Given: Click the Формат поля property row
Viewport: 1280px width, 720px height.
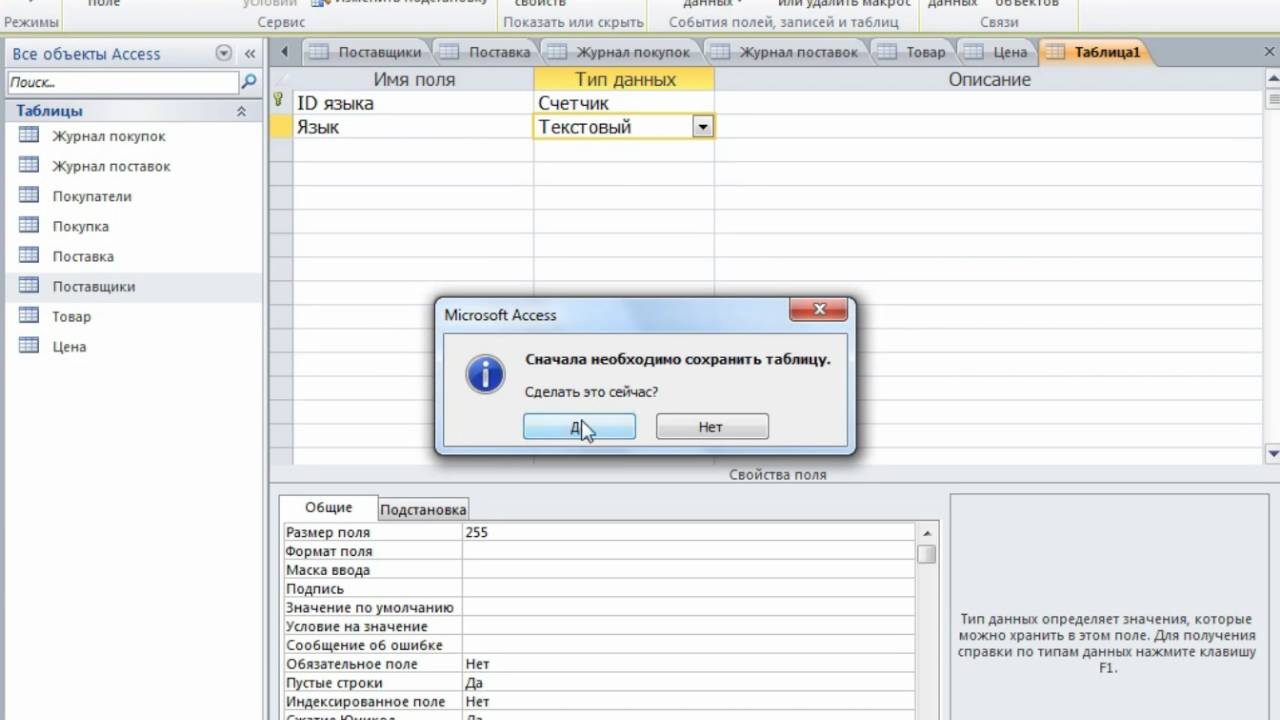Looking at the screenshot, I should (x=598, y=551).
